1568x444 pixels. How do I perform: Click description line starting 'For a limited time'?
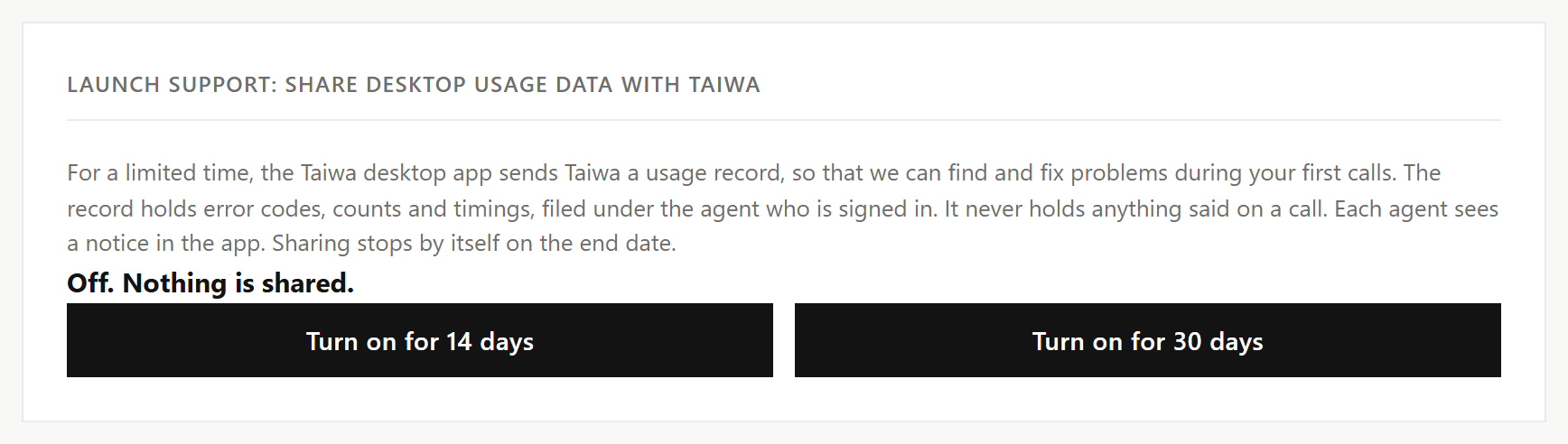tap(754, 172)
